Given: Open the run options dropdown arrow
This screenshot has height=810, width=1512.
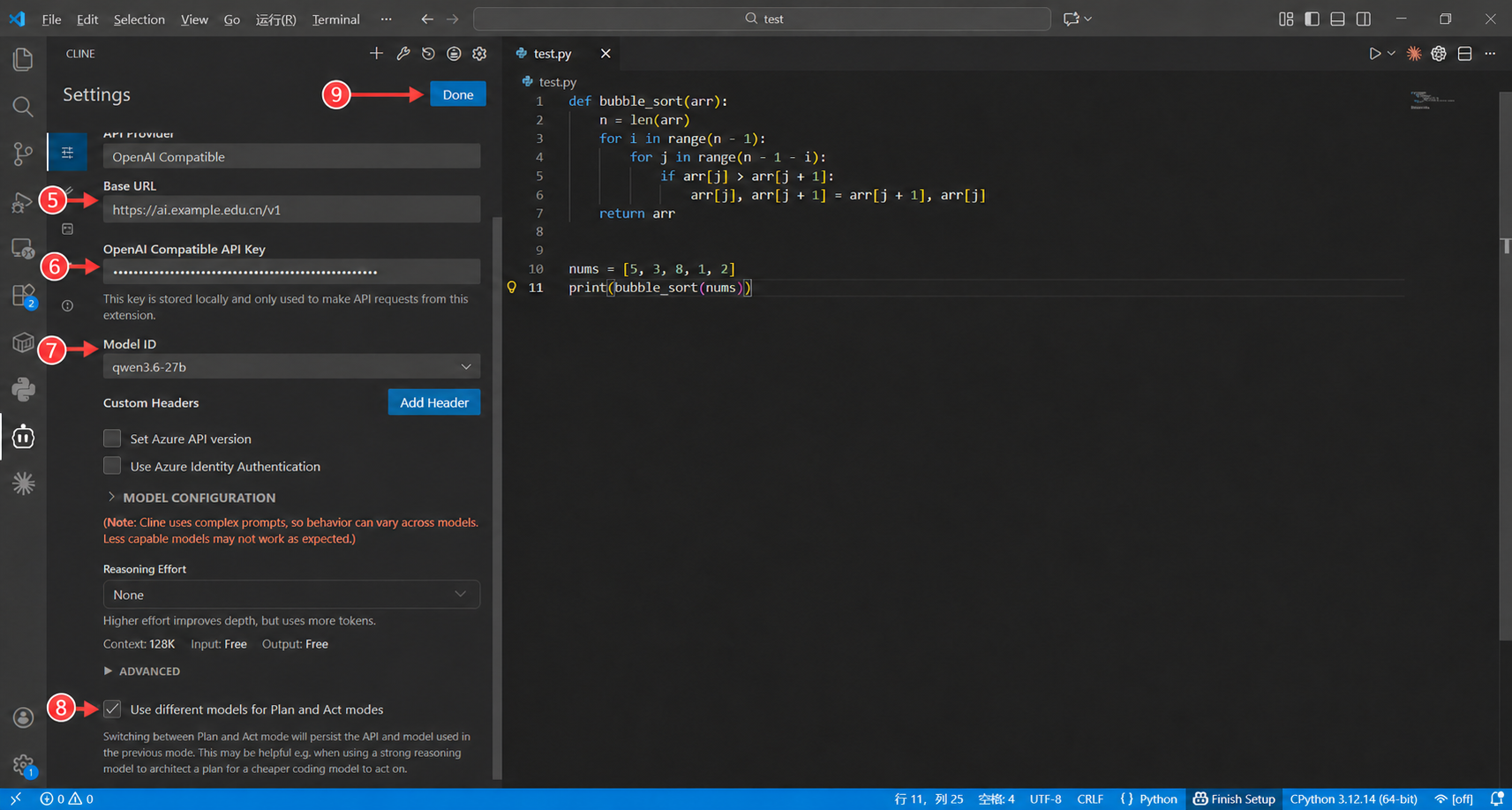Looking at the screenshot, I should (1391, 54).
